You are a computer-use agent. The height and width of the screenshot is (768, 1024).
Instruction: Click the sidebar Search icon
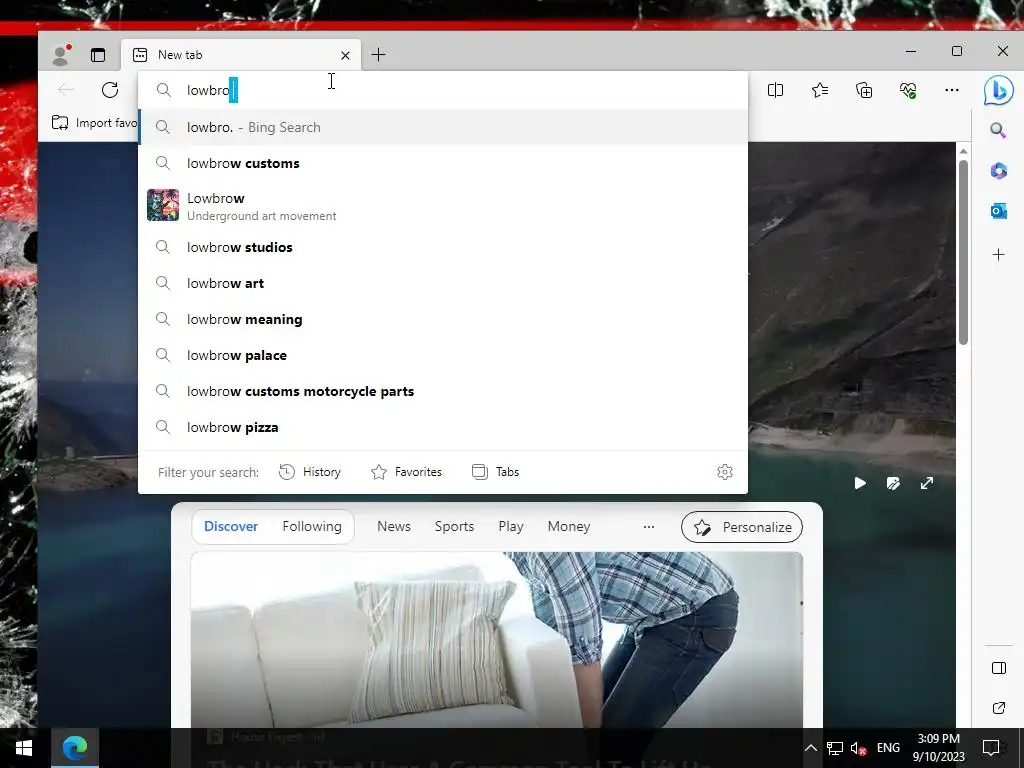click(998, 130)
